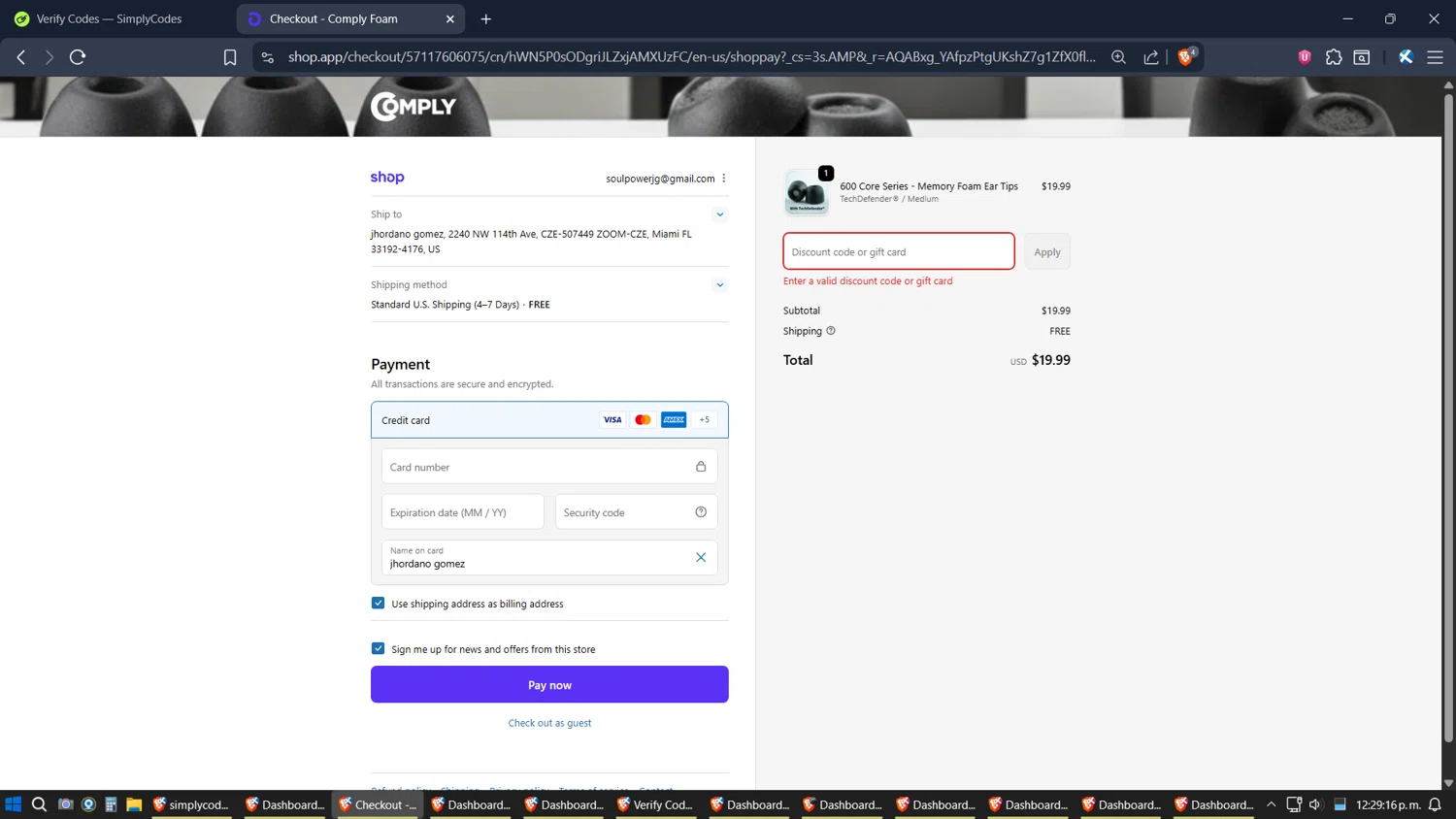
Task: Click the Amex card logo
Action: (x=674, y=420)
